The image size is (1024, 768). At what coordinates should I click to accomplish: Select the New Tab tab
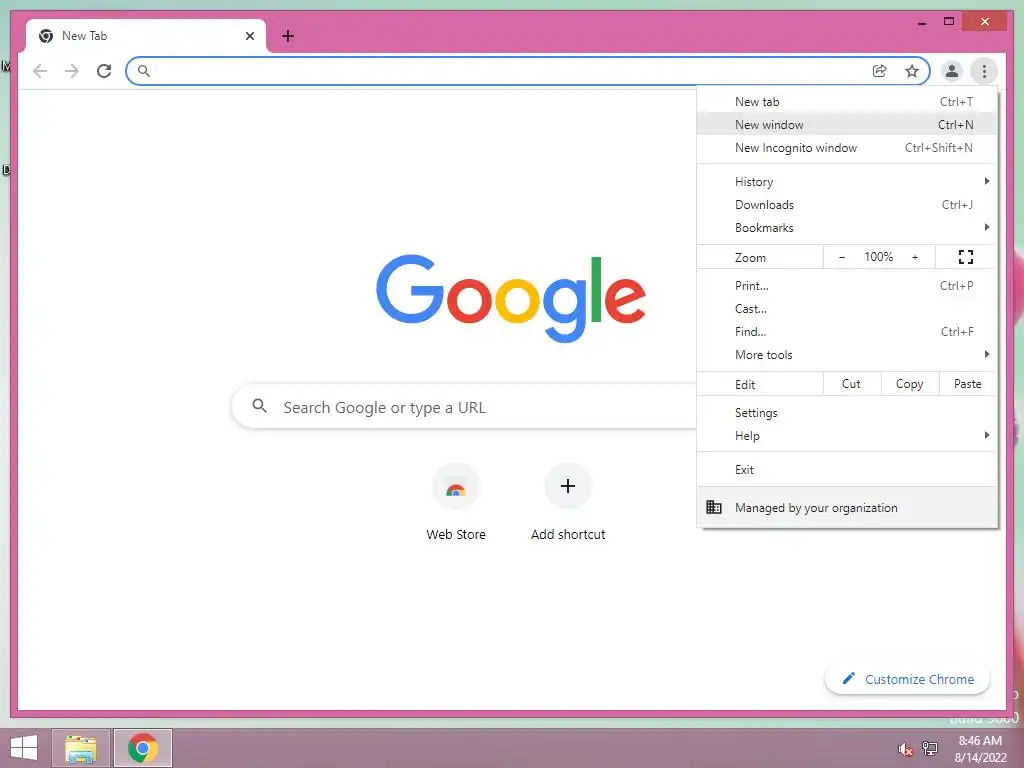[x=145, y=36]
